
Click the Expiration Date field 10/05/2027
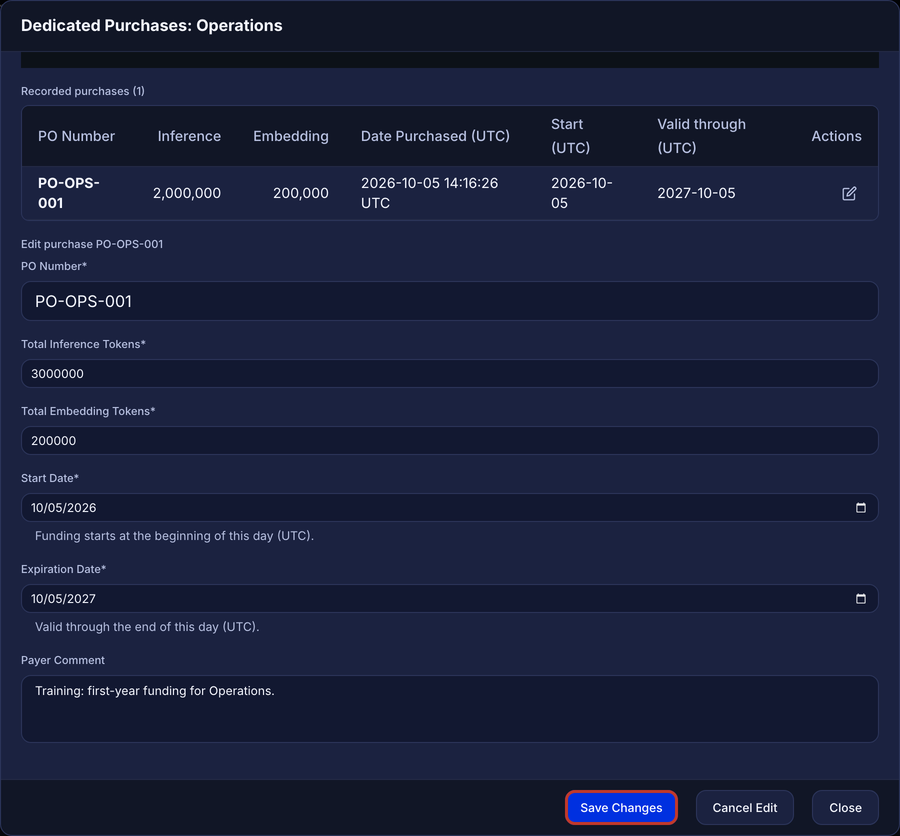pos(449,599)
